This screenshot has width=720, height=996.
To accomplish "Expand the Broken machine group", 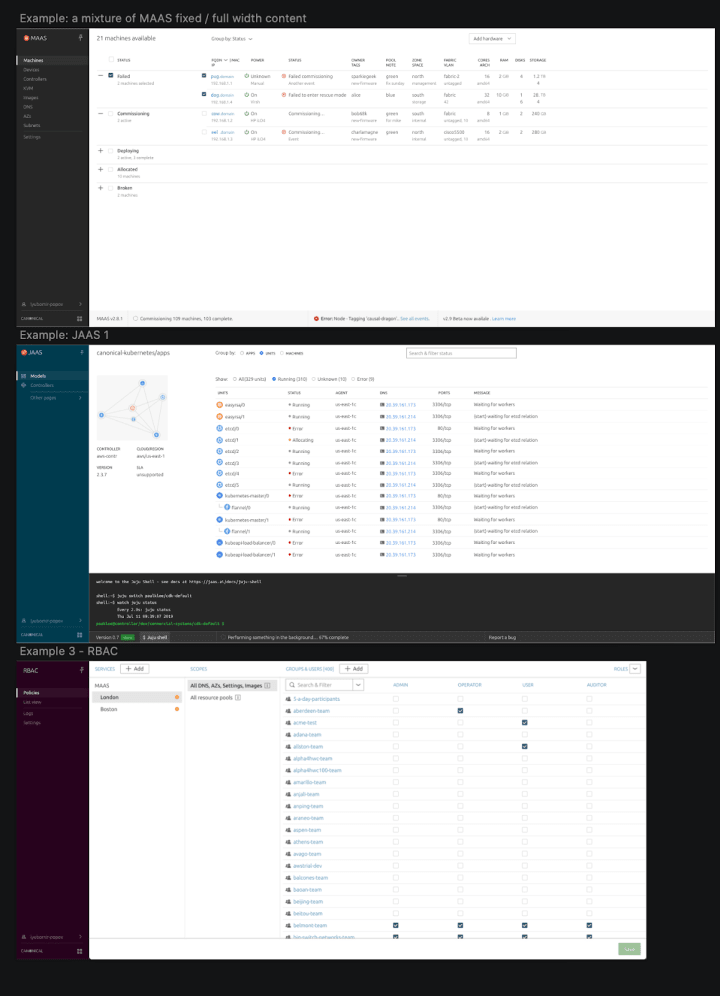I will [100, 188].
